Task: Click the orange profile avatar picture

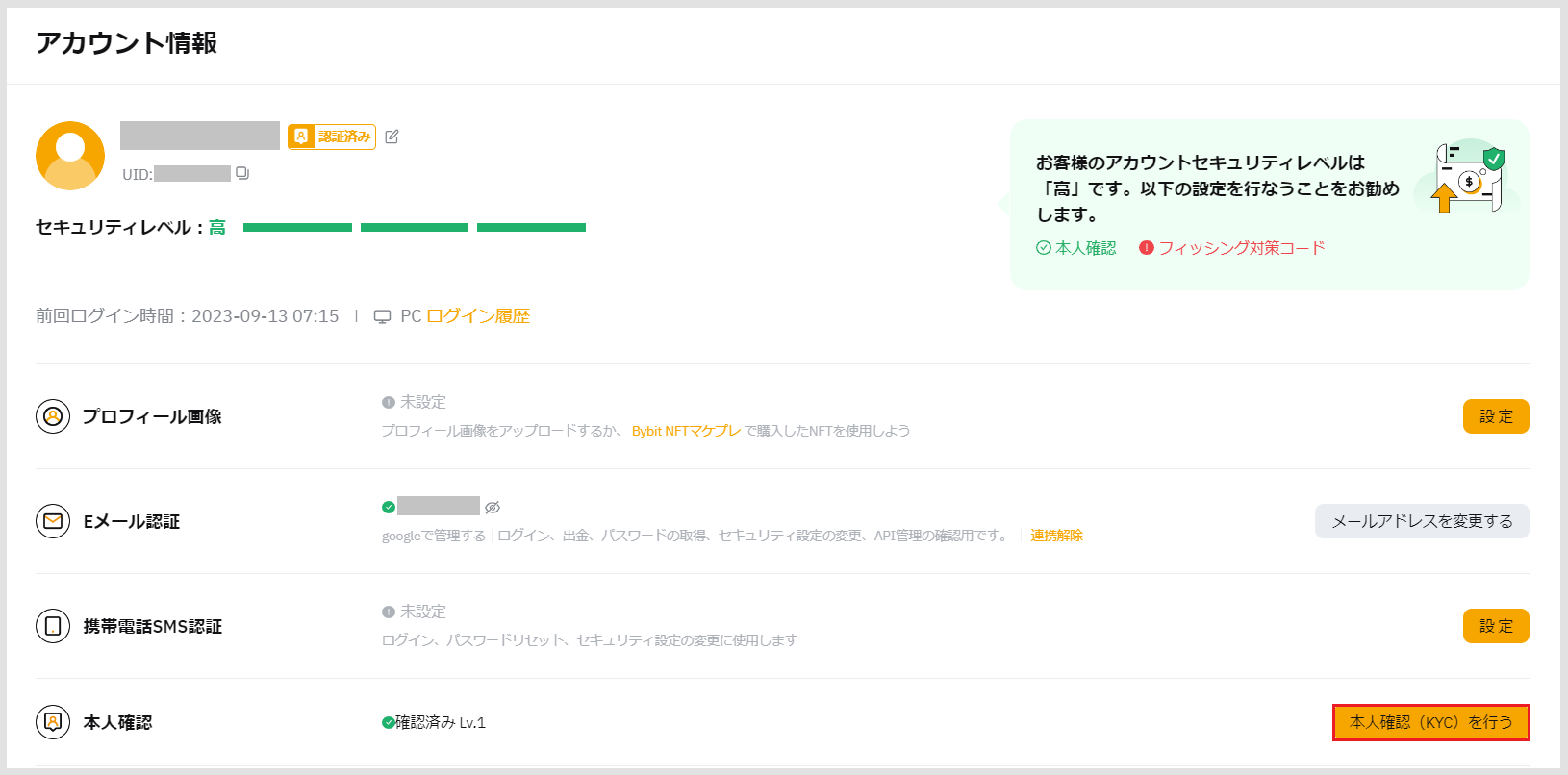Action: pos(70,156)
